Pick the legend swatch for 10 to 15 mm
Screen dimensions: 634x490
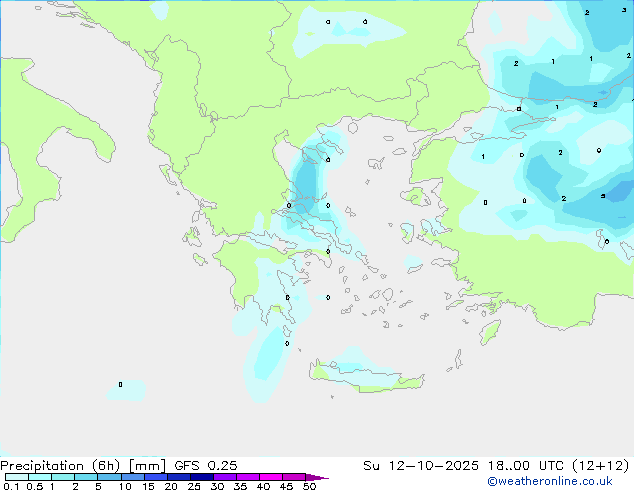(x=132, y=477)
